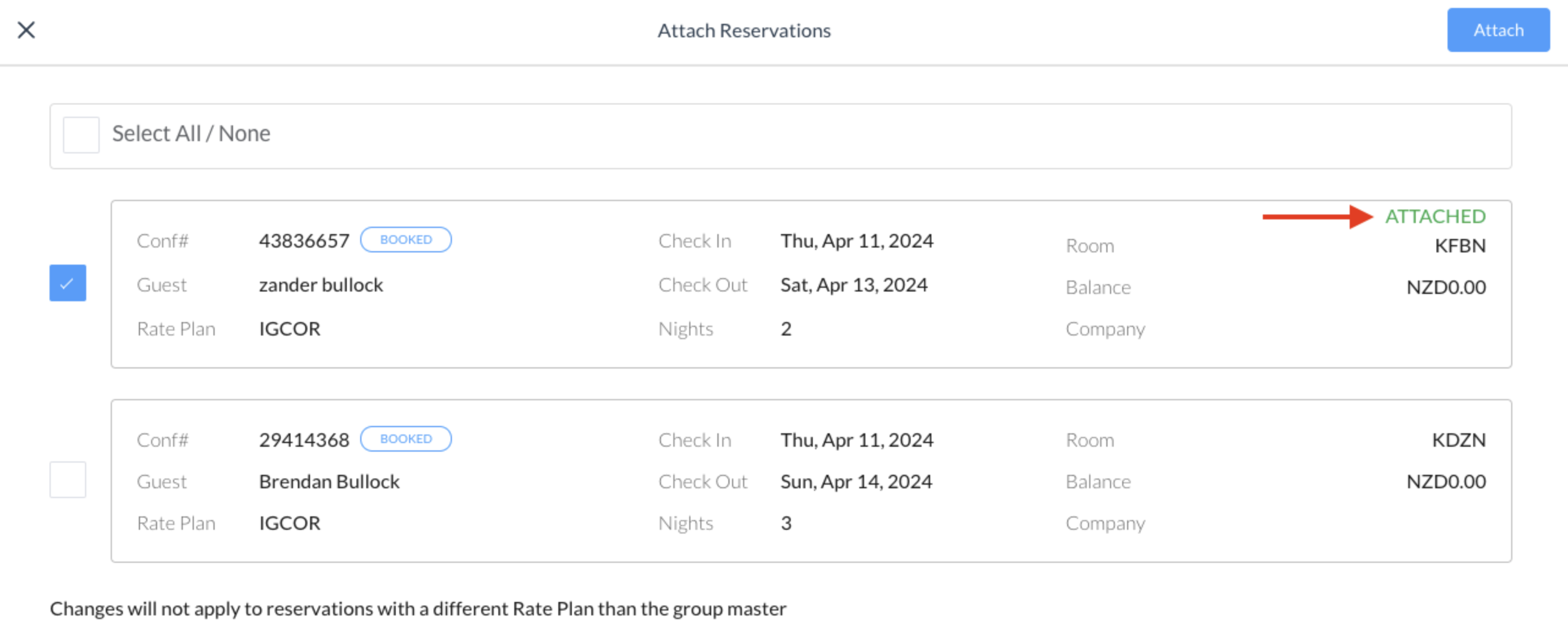
Task: Click room code KFBN
Action: (1460, 246)
